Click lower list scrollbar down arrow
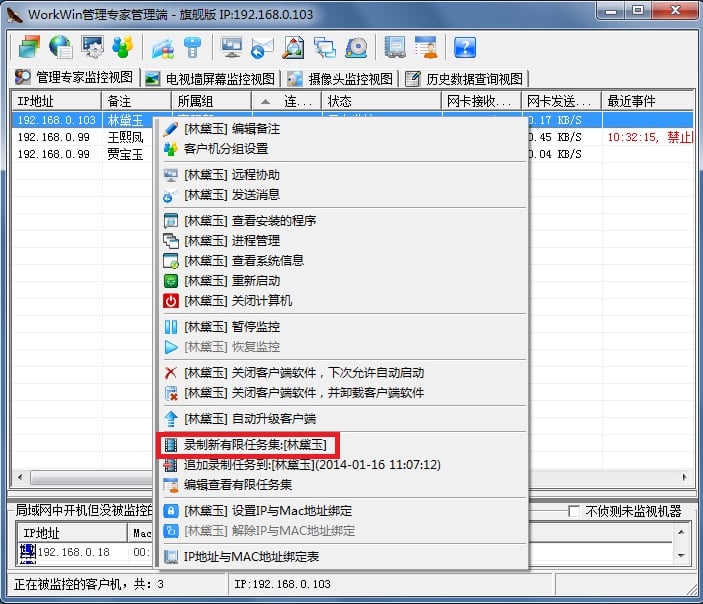The height and width of the screenshot is (604, 703). [x=681, y=556]
